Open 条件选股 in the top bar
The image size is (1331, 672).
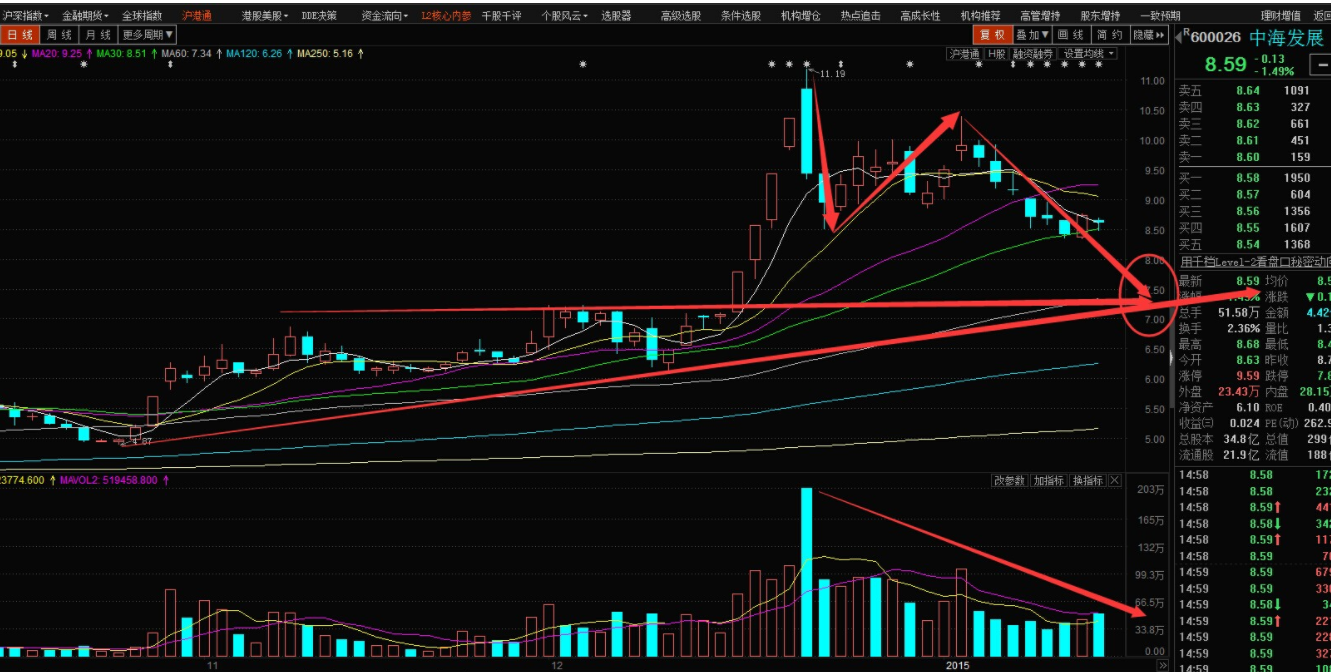coord(741,16)
